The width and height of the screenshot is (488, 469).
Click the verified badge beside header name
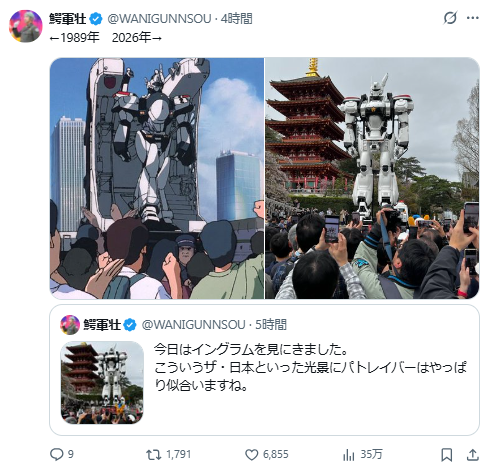pos(96,19)
